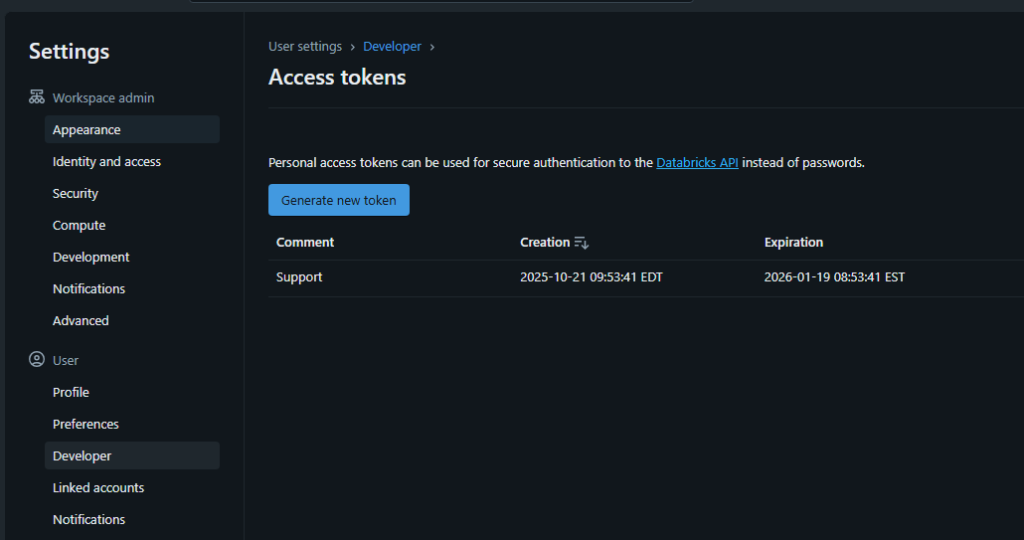Go to Preferences settings
Viewport: 1024px width, 540px height.
(86, 424)
